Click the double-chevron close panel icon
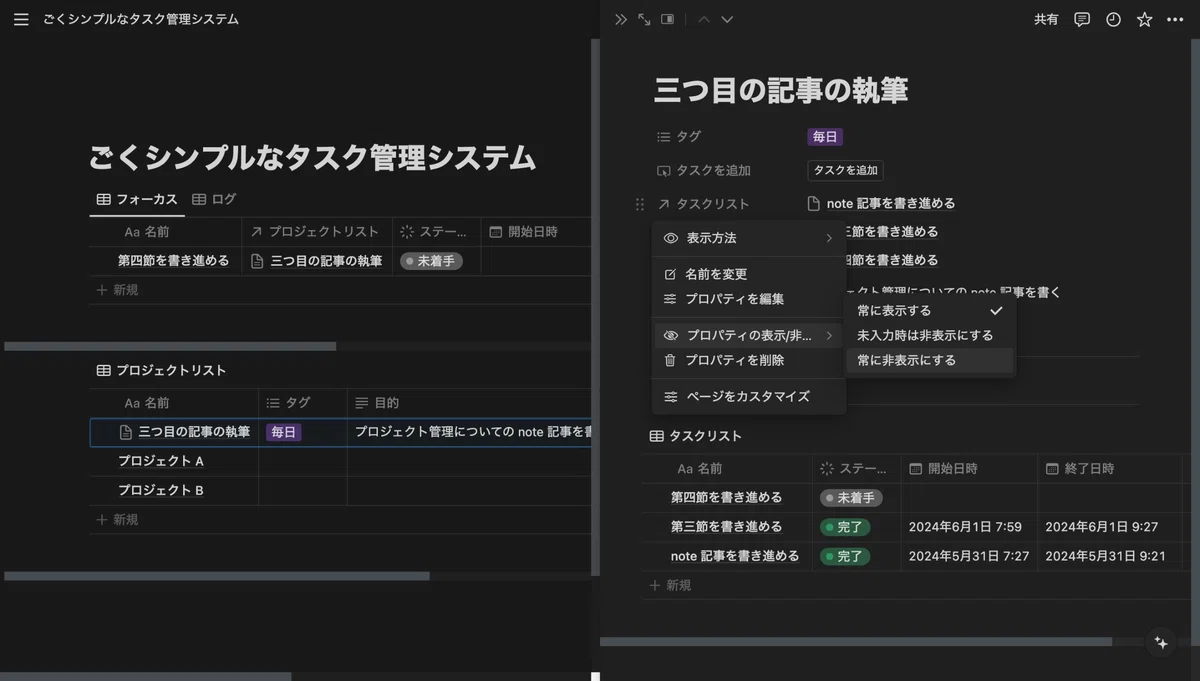Image resolution: width=1200 pixels, height=681 pixels. pos(621,19)
